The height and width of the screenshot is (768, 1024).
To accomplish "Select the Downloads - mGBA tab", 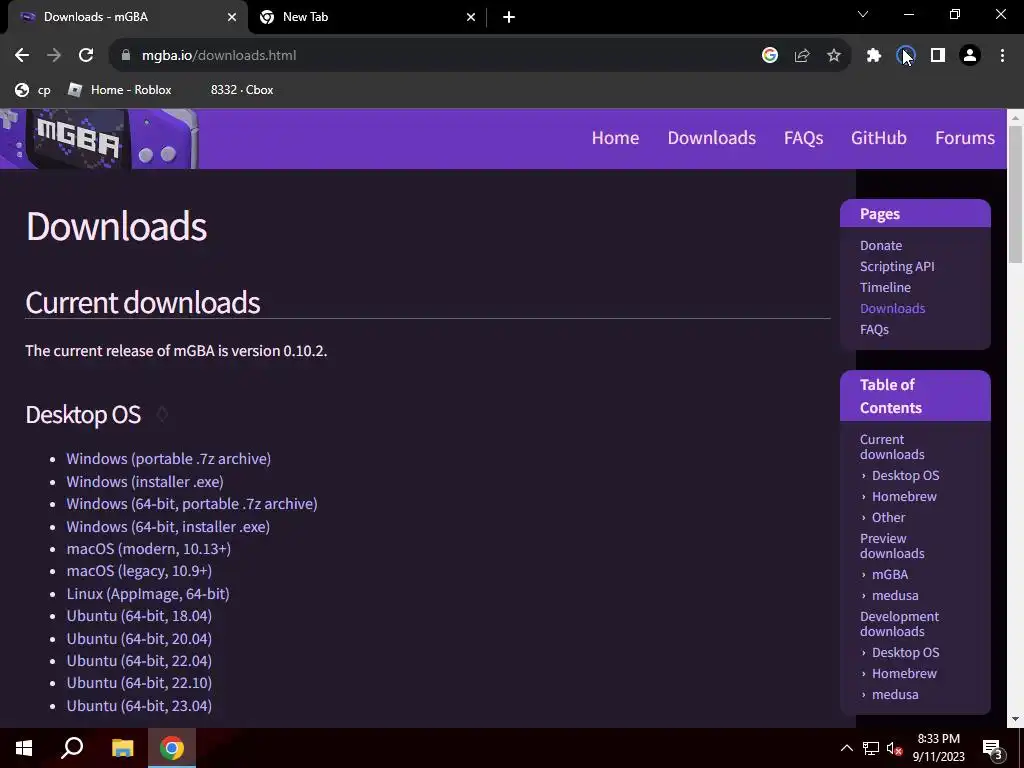I will click(128, 17).
